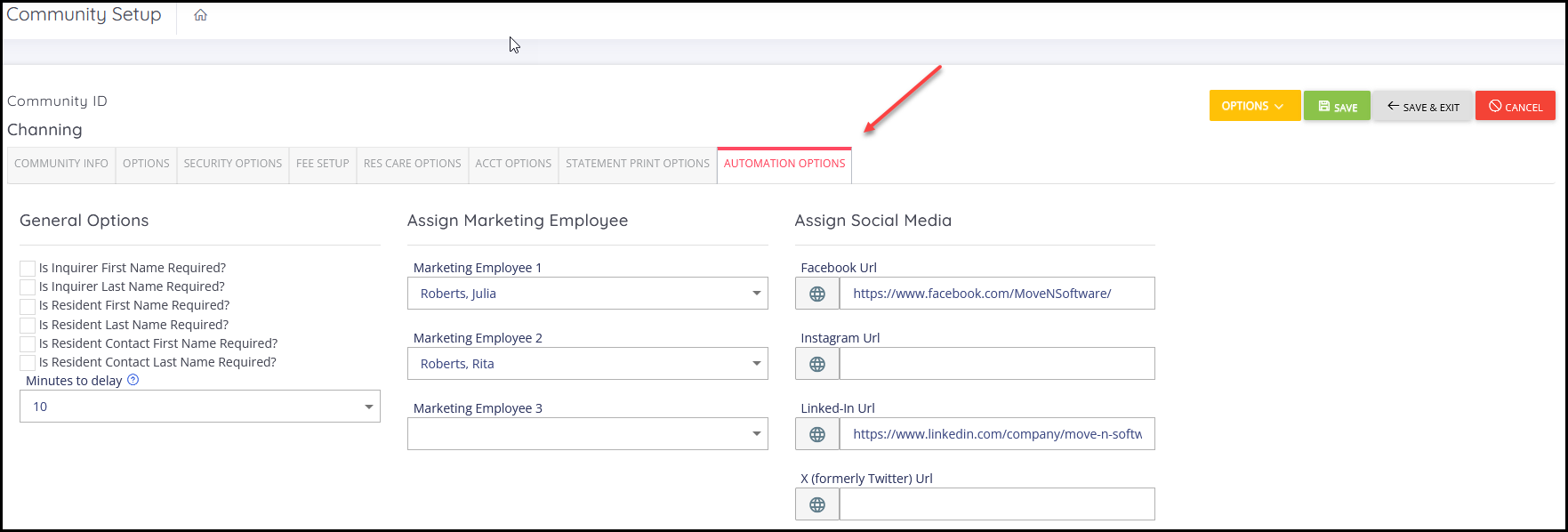This screenshot has width=1568, height=532.
Task: Click the Save & Exit button
Action: [x=1423, y=106]
